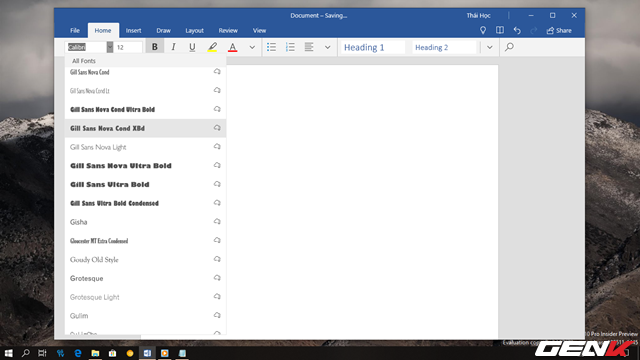Launch Microsoft Edge from taskbar
640x360 pixels.
(78, 353)
